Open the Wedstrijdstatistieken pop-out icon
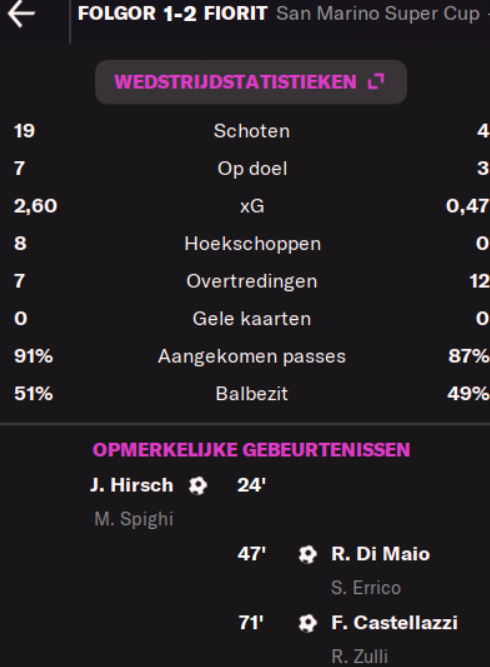 (x=376, y=81)
